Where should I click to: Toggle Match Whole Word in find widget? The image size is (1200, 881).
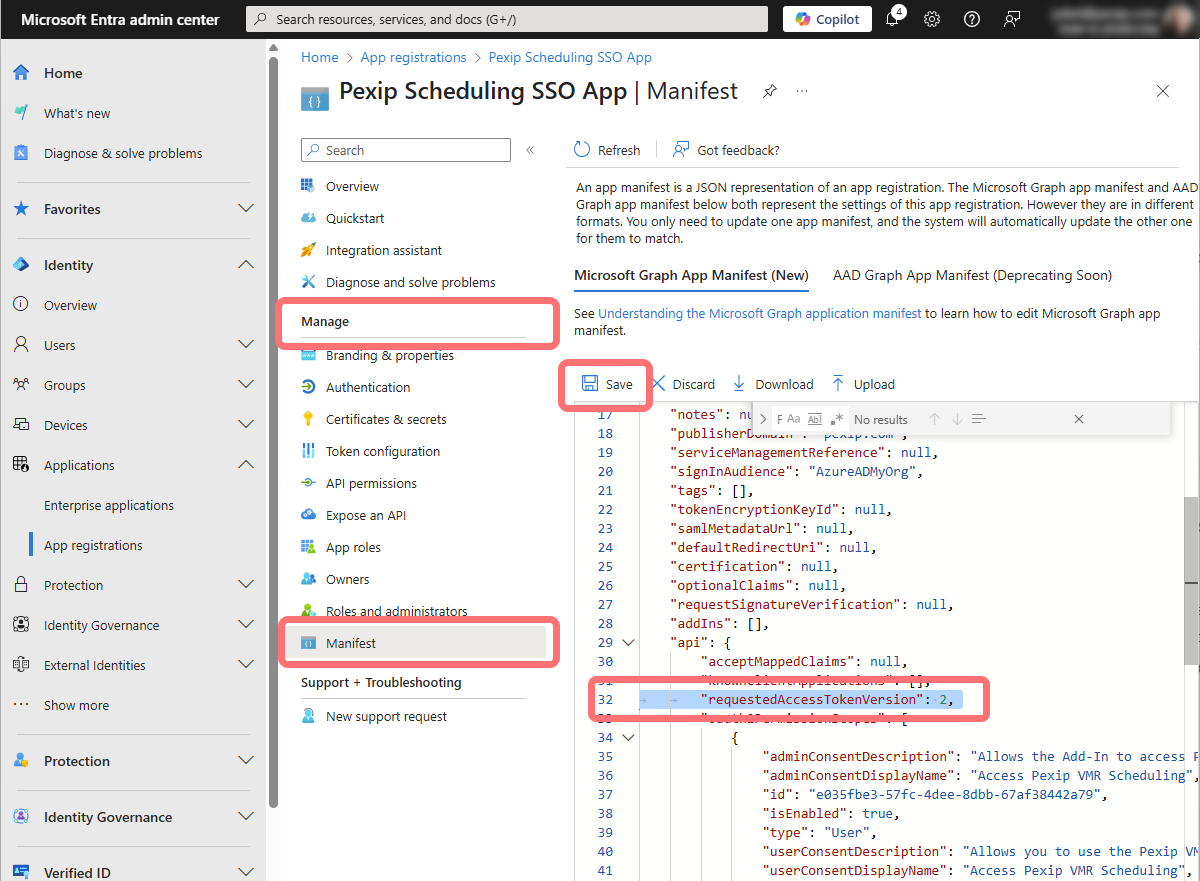814,419
